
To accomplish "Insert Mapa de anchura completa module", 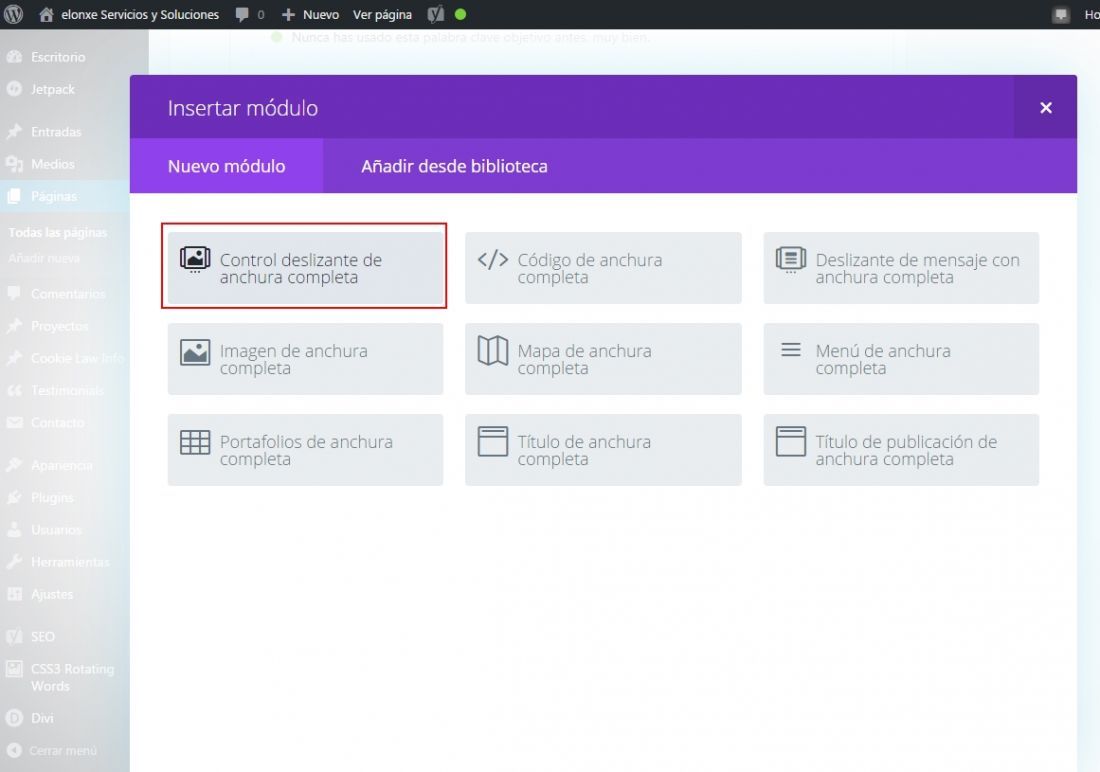I will click(x=603, y=359).
